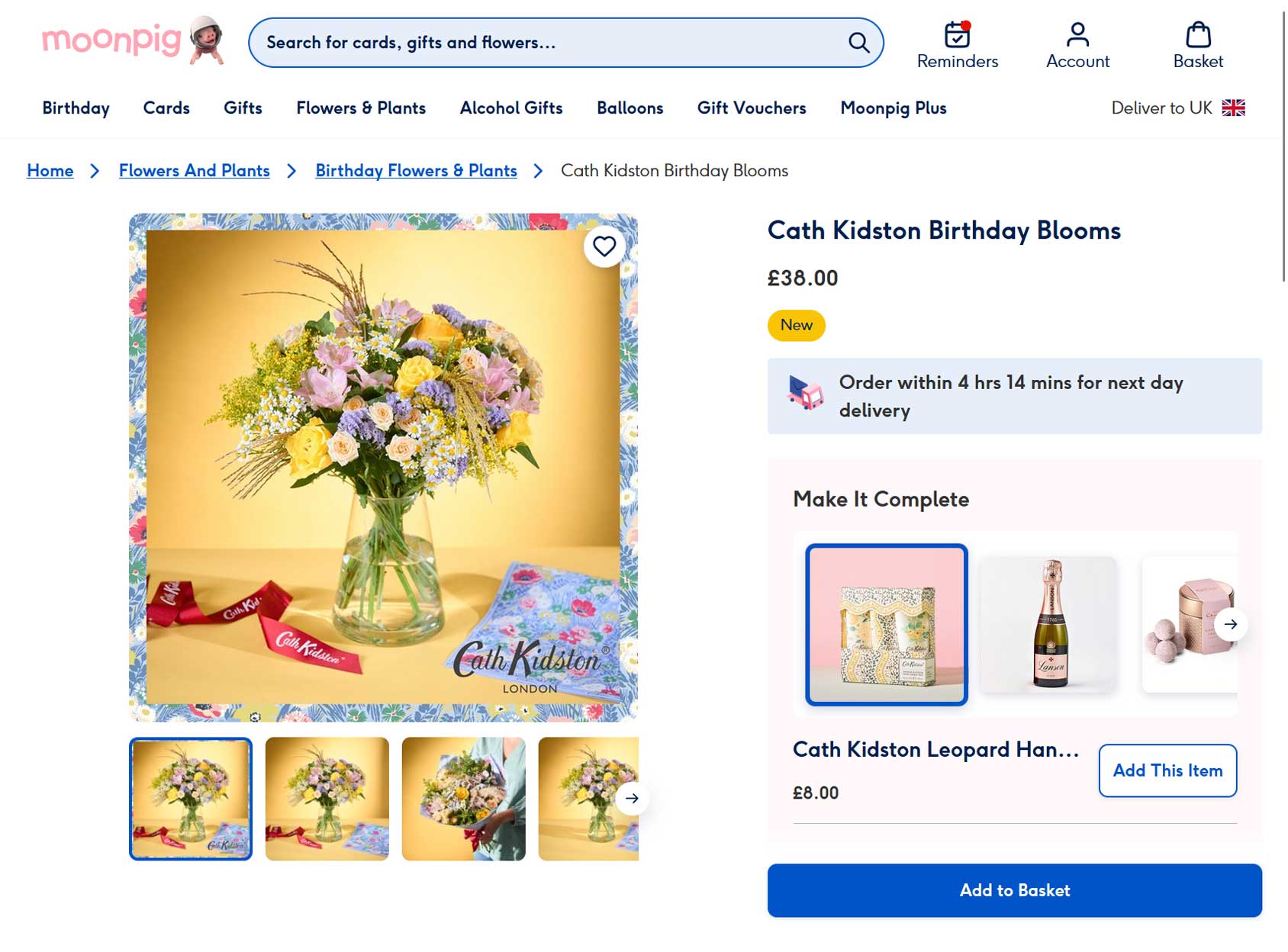1288x952 pixels.
Task: Open Alcohol Gifts menu
Action: tap(511, 108)
